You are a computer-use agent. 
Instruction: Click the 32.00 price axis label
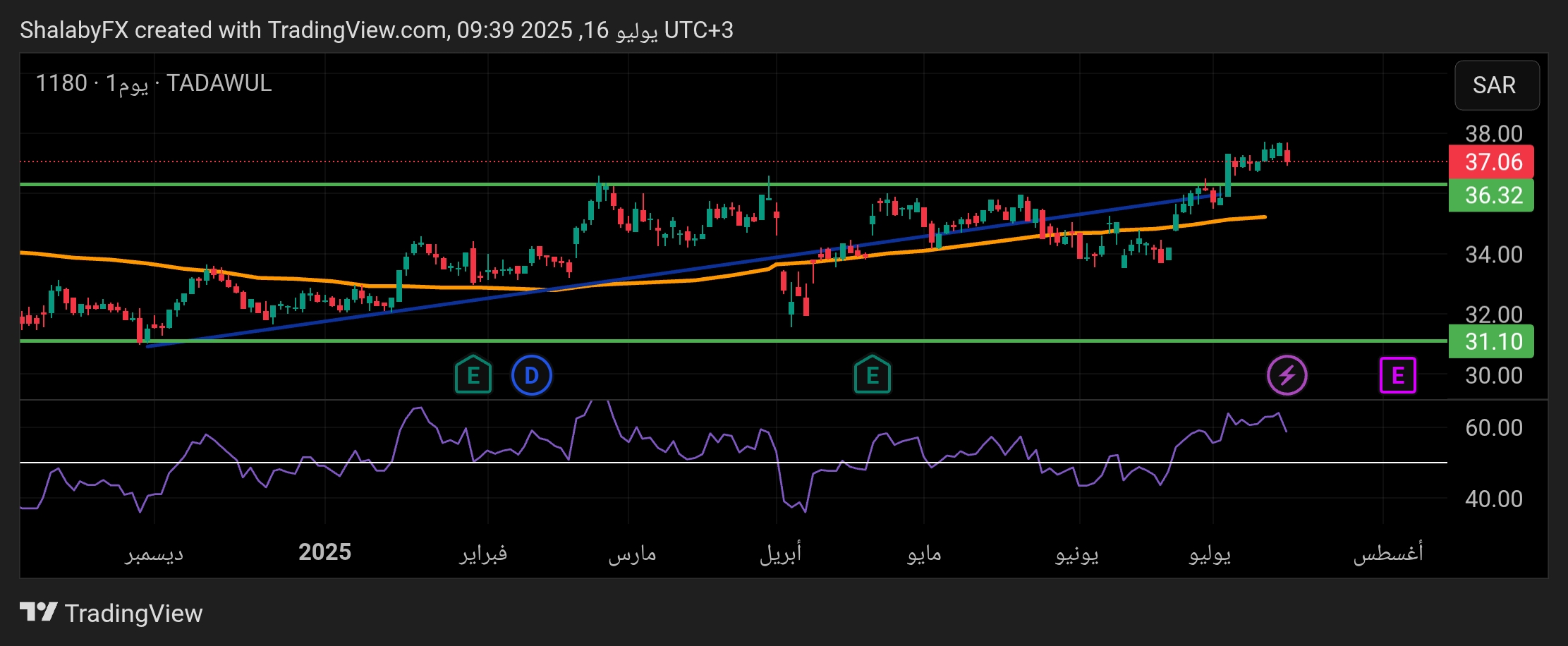point(1494,314)
